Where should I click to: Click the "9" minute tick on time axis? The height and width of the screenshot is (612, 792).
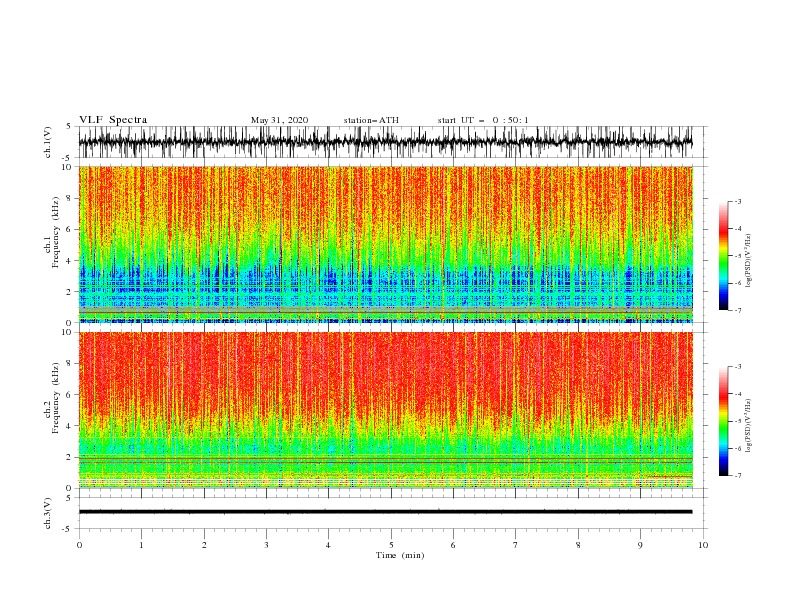(640, 545)
